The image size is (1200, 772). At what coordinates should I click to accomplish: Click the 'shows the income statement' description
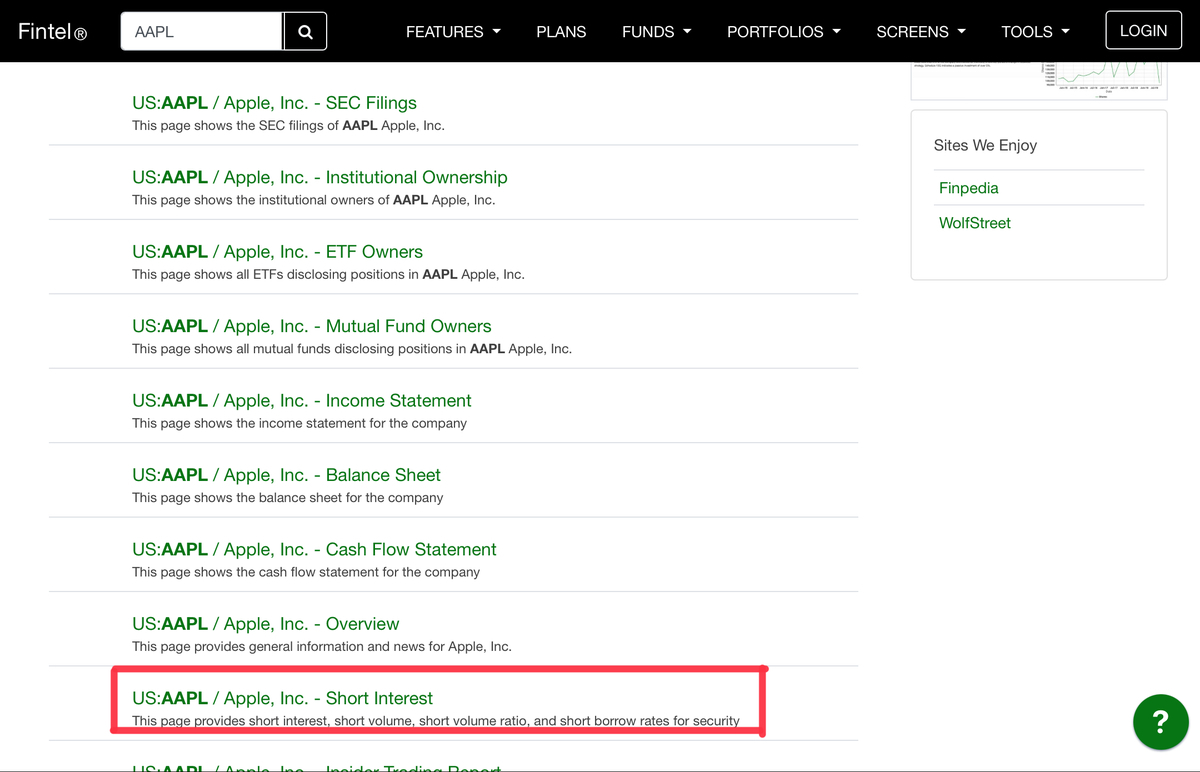coord(300,423)
